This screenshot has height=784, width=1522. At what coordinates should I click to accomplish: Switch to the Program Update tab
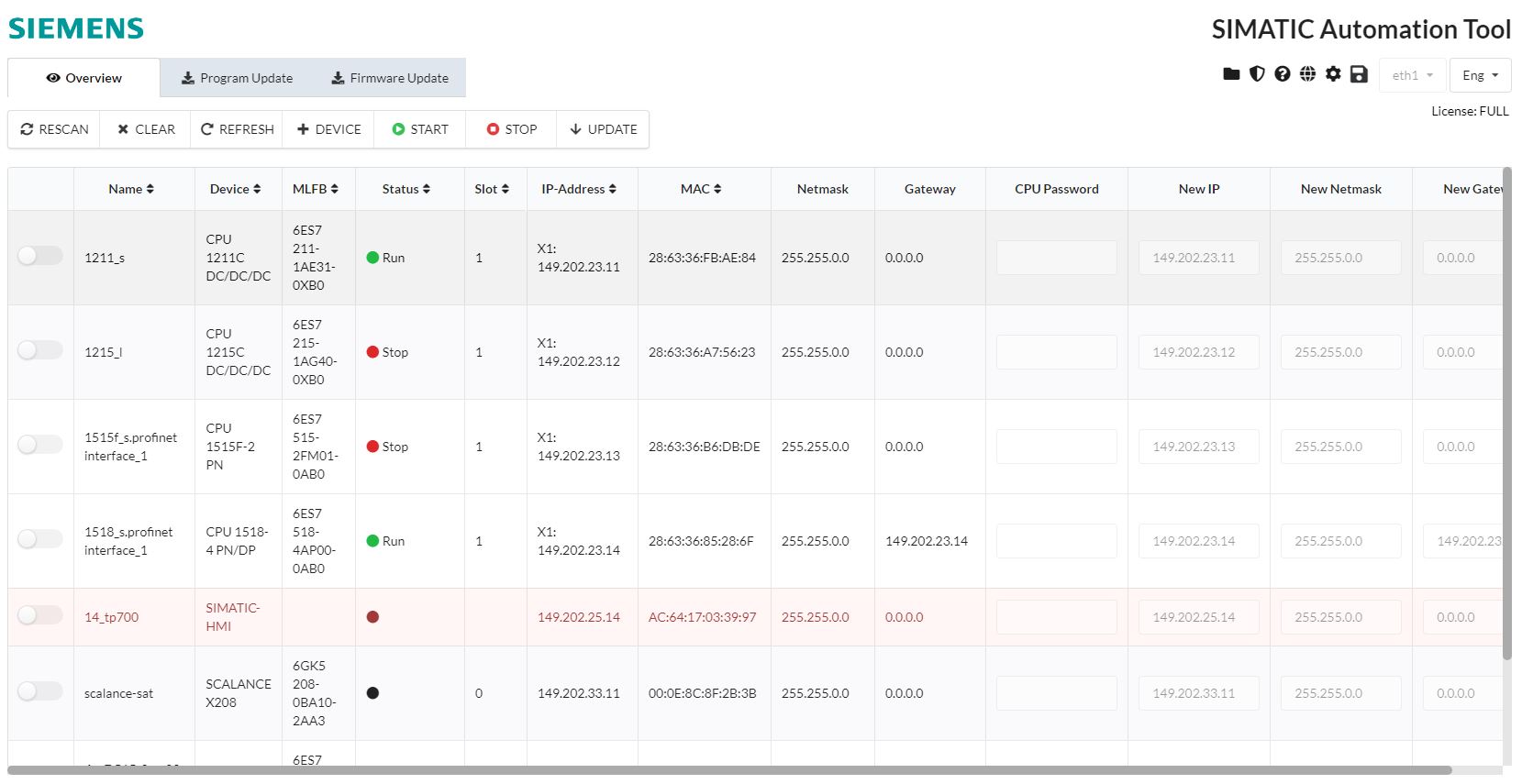point(237,78)
